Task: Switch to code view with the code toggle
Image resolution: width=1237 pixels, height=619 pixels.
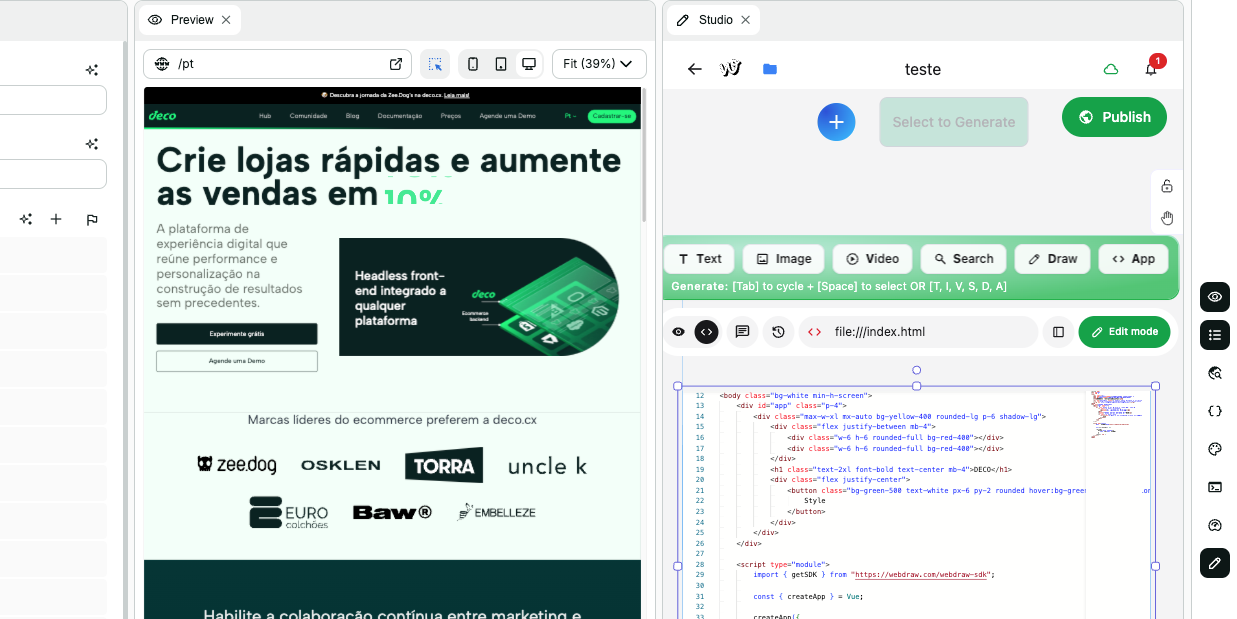Action: (706, 331)
